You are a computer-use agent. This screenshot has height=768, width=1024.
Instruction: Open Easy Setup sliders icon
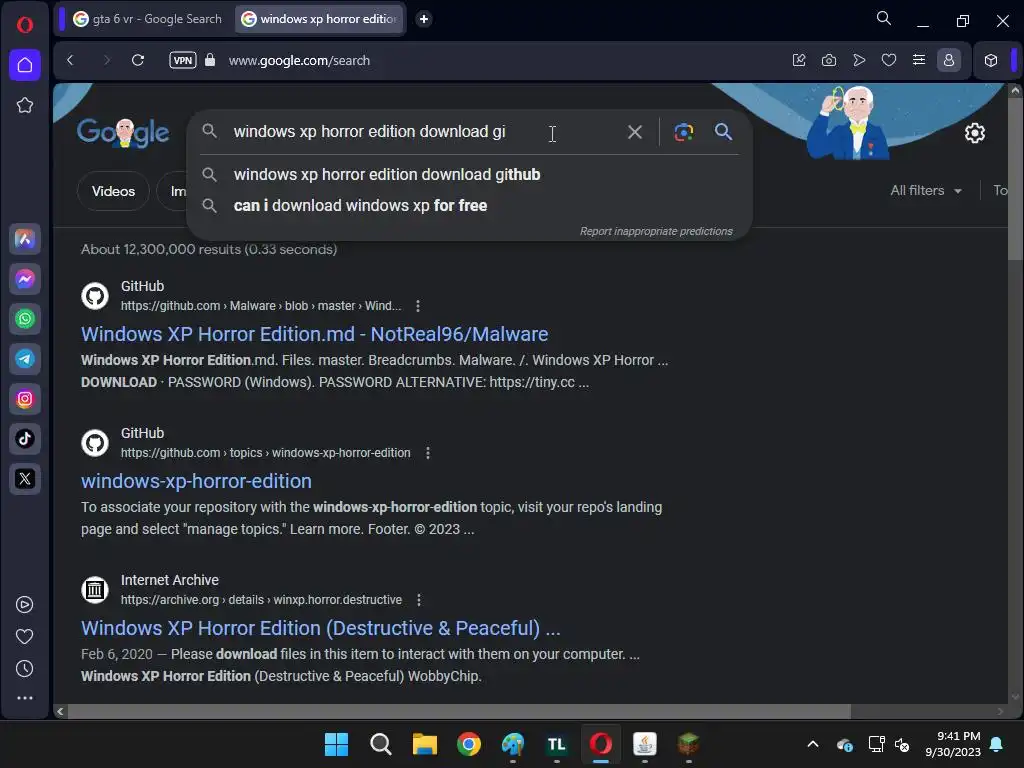coord(919,60)
